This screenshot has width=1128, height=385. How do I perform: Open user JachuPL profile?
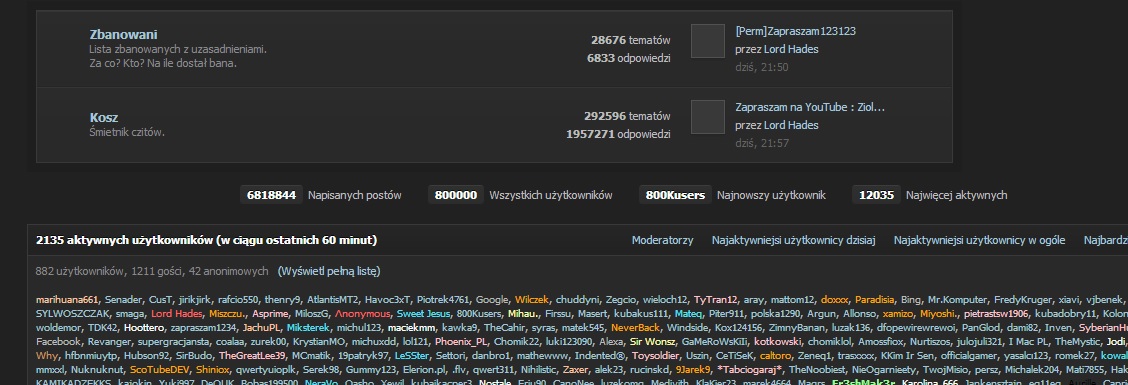262,328
